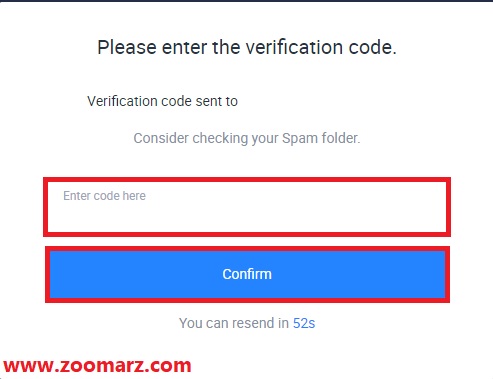493x379 pixels.
Task: Click the You can resend in text
Action: pos(234,323)
